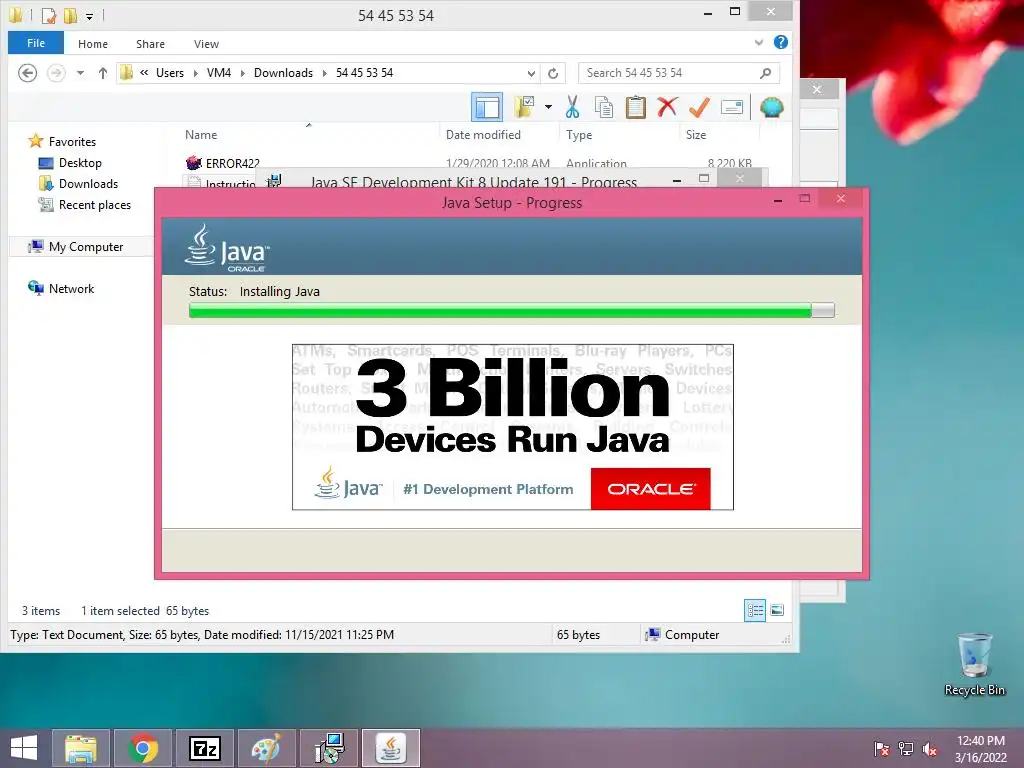Switch to large icons view in status bar
This screenshot has height=768, width=1024.
click(x=777, y=611)
